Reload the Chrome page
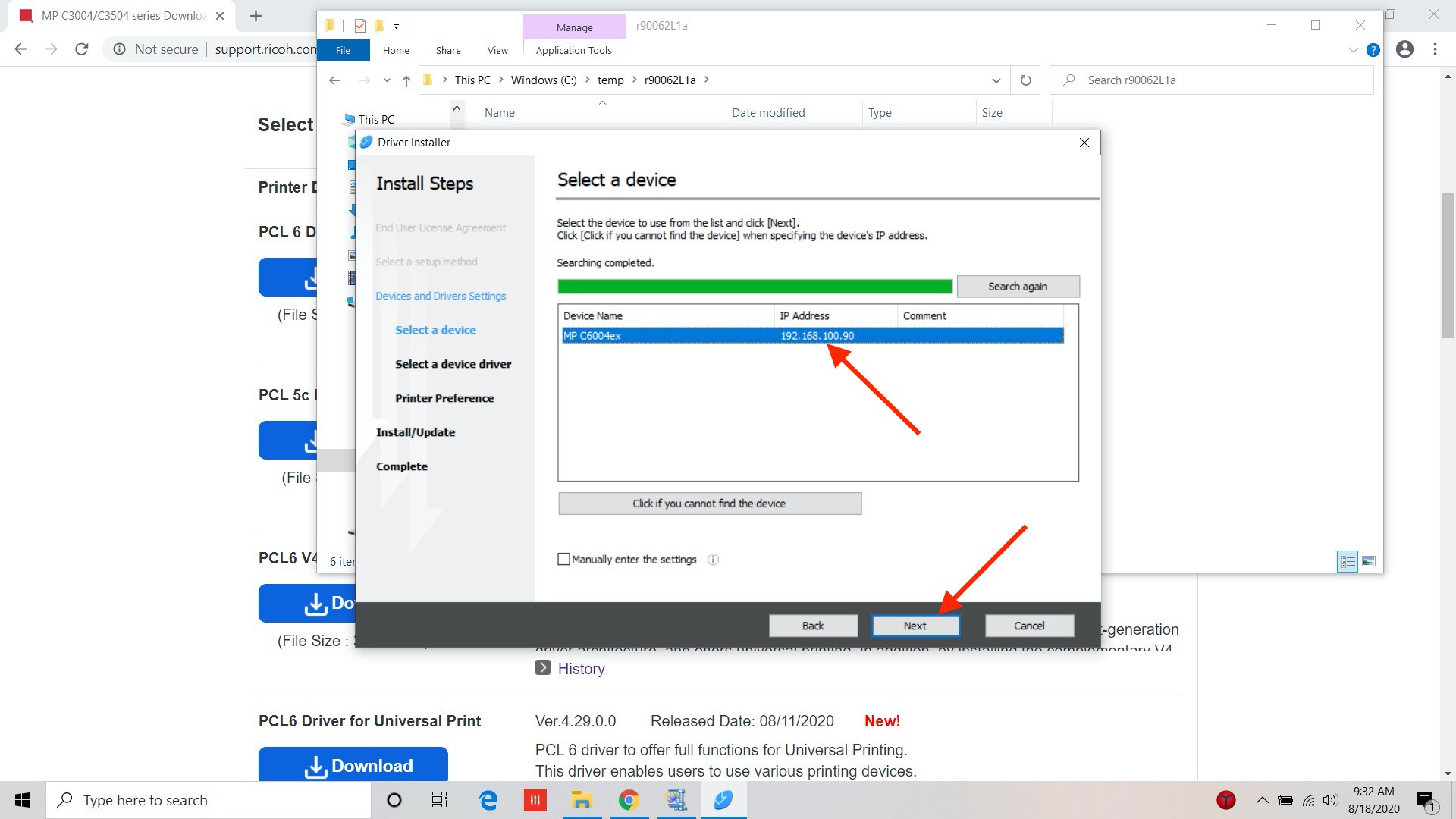The image size is (1456, 819). click(81, 49)
